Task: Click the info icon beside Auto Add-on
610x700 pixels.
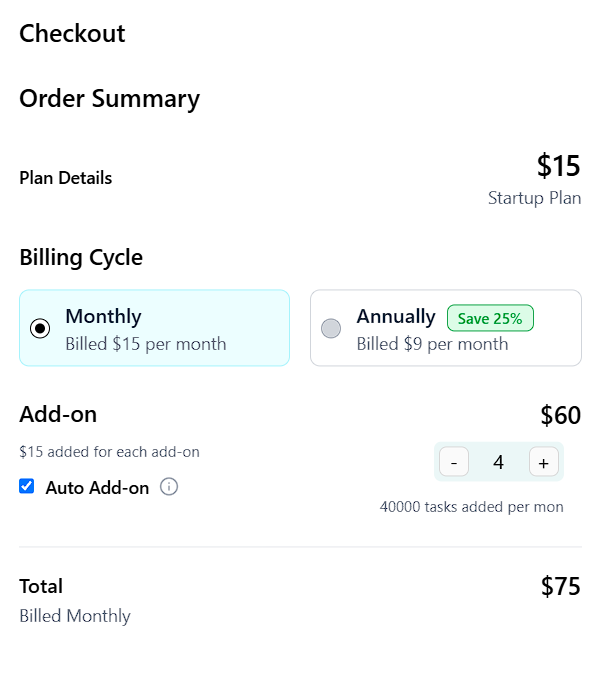Action: pyautogui.click(x=169, y=487)
